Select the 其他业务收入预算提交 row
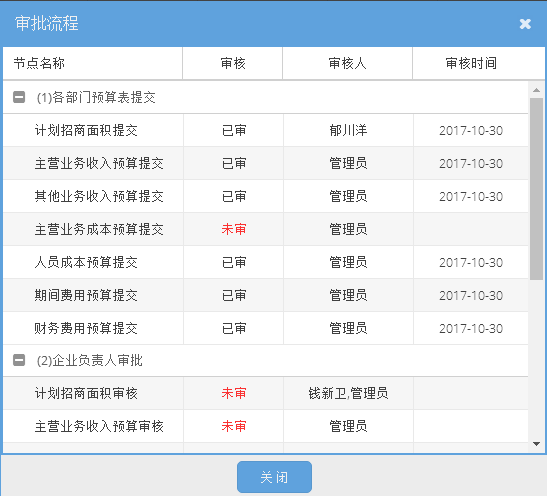Image resolution: width=547 pixels, height=496 pixels. coord(265,196)
